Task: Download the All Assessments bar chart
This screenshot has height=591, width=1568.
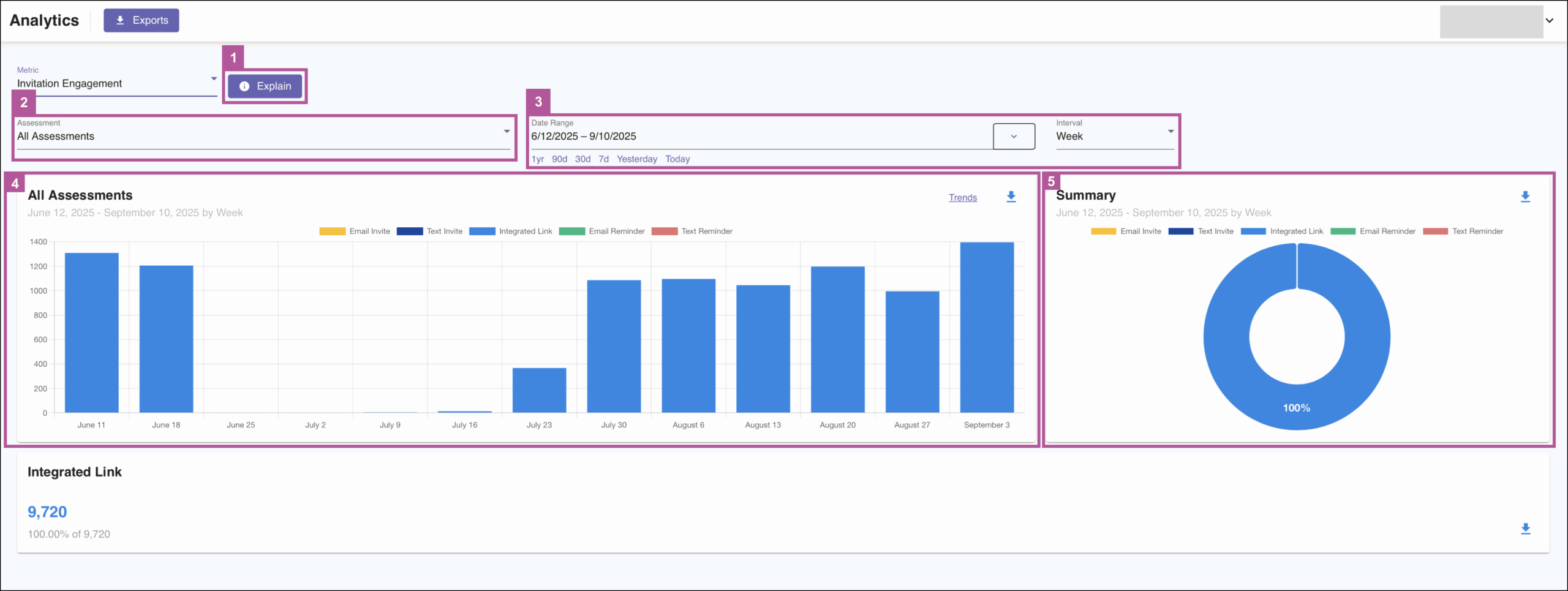Action: 1011,197
